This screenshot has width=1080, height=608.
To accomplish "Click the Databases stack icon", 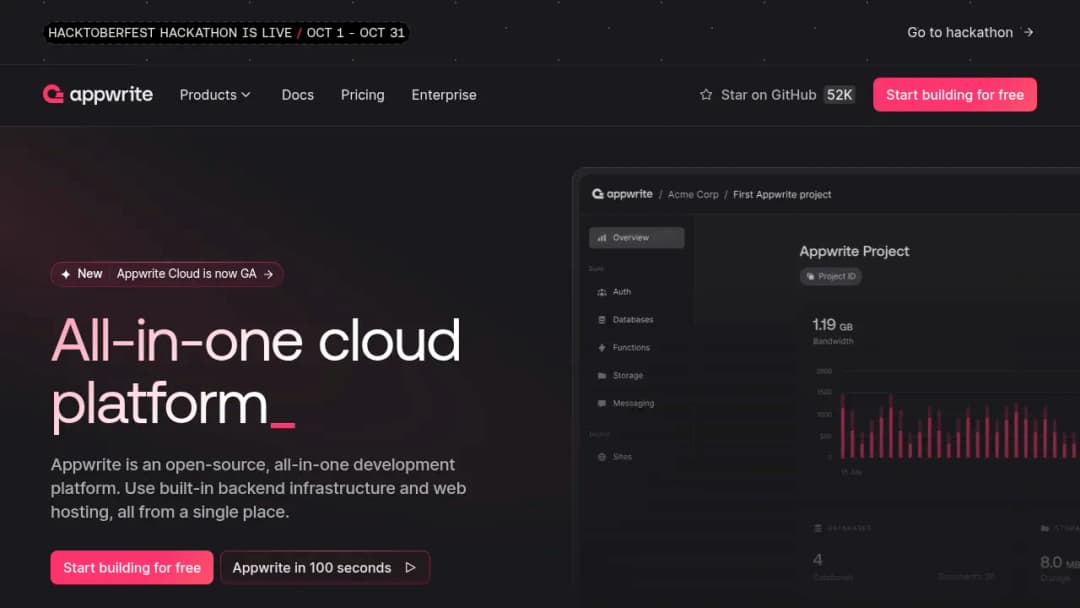I will [602, 319].
